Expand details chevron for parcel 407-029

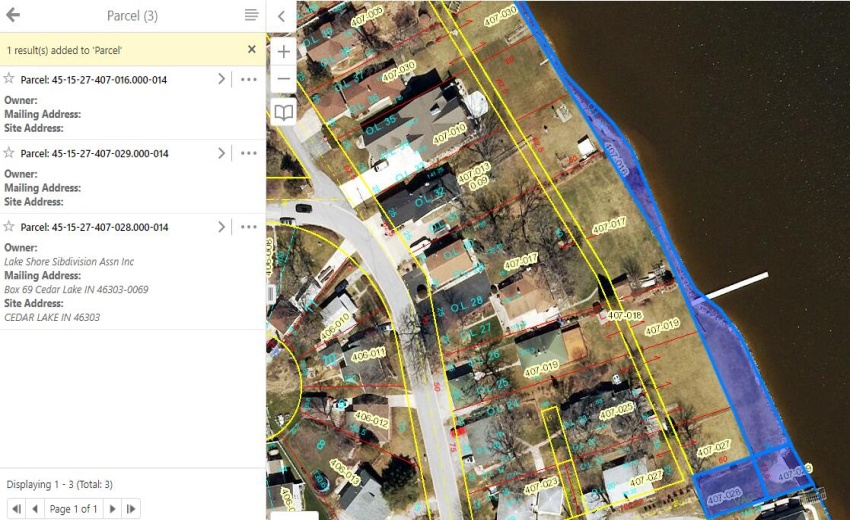point(221,153)
